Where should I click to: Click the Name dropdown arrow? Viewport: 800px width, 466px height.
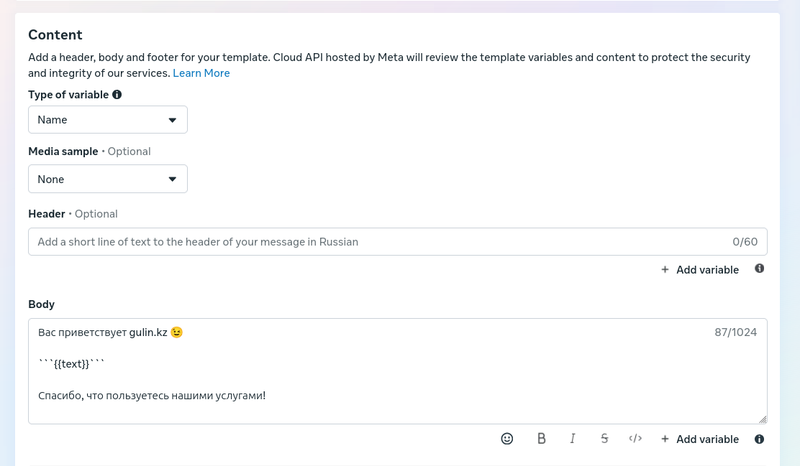[x=172, y=120]
